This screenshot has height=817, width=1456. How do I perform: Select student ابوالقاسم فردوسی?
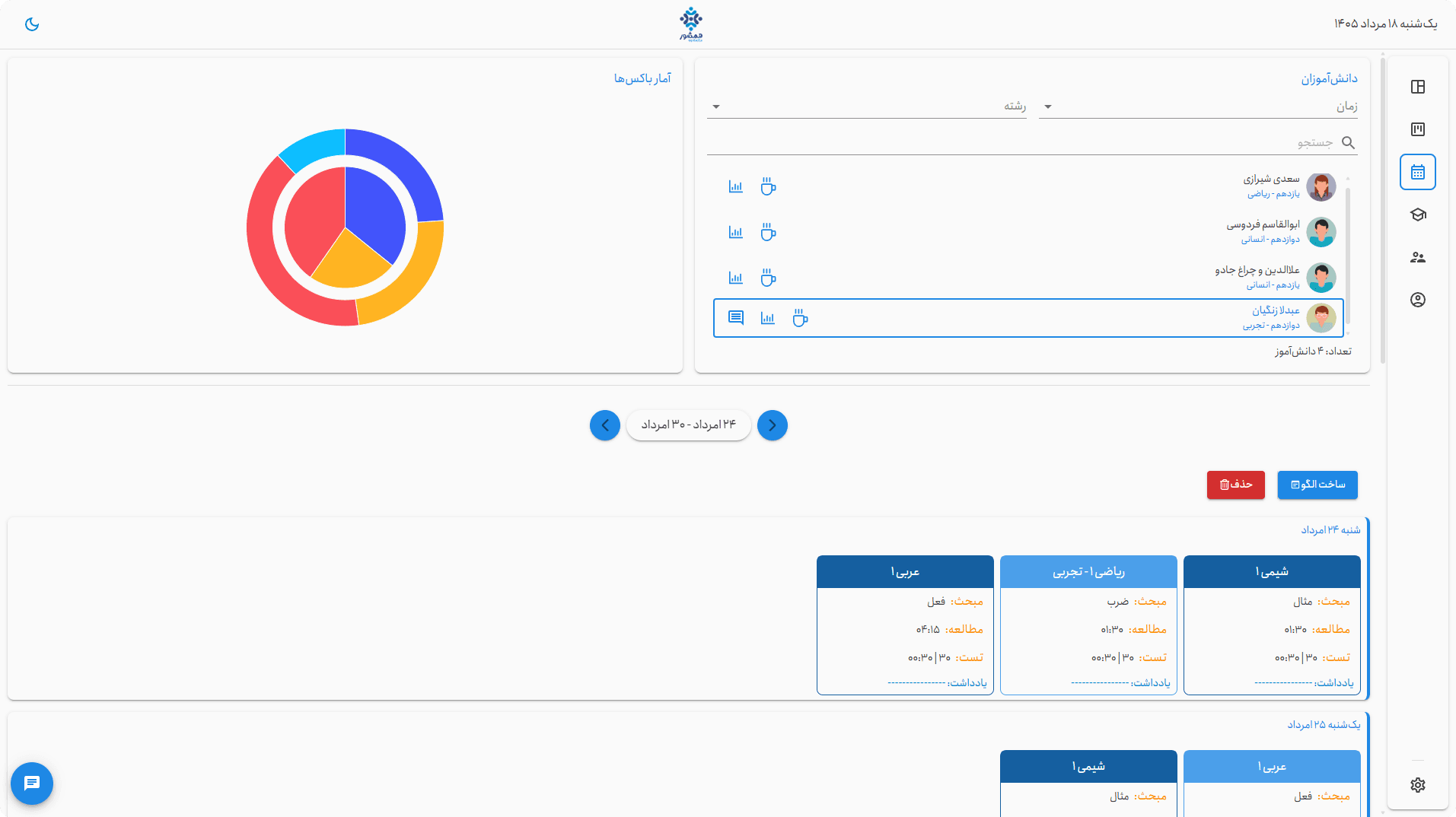[1027, 232]
